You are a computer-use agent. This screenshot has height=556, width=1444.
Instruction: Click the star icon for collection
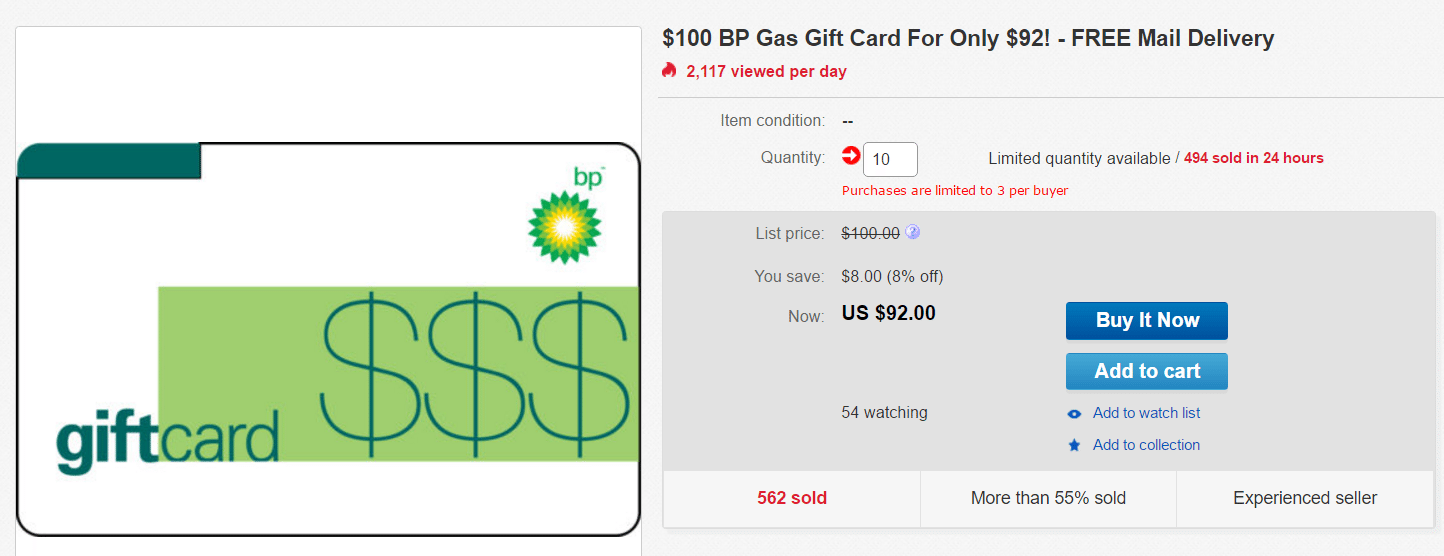click(1074, 446)
